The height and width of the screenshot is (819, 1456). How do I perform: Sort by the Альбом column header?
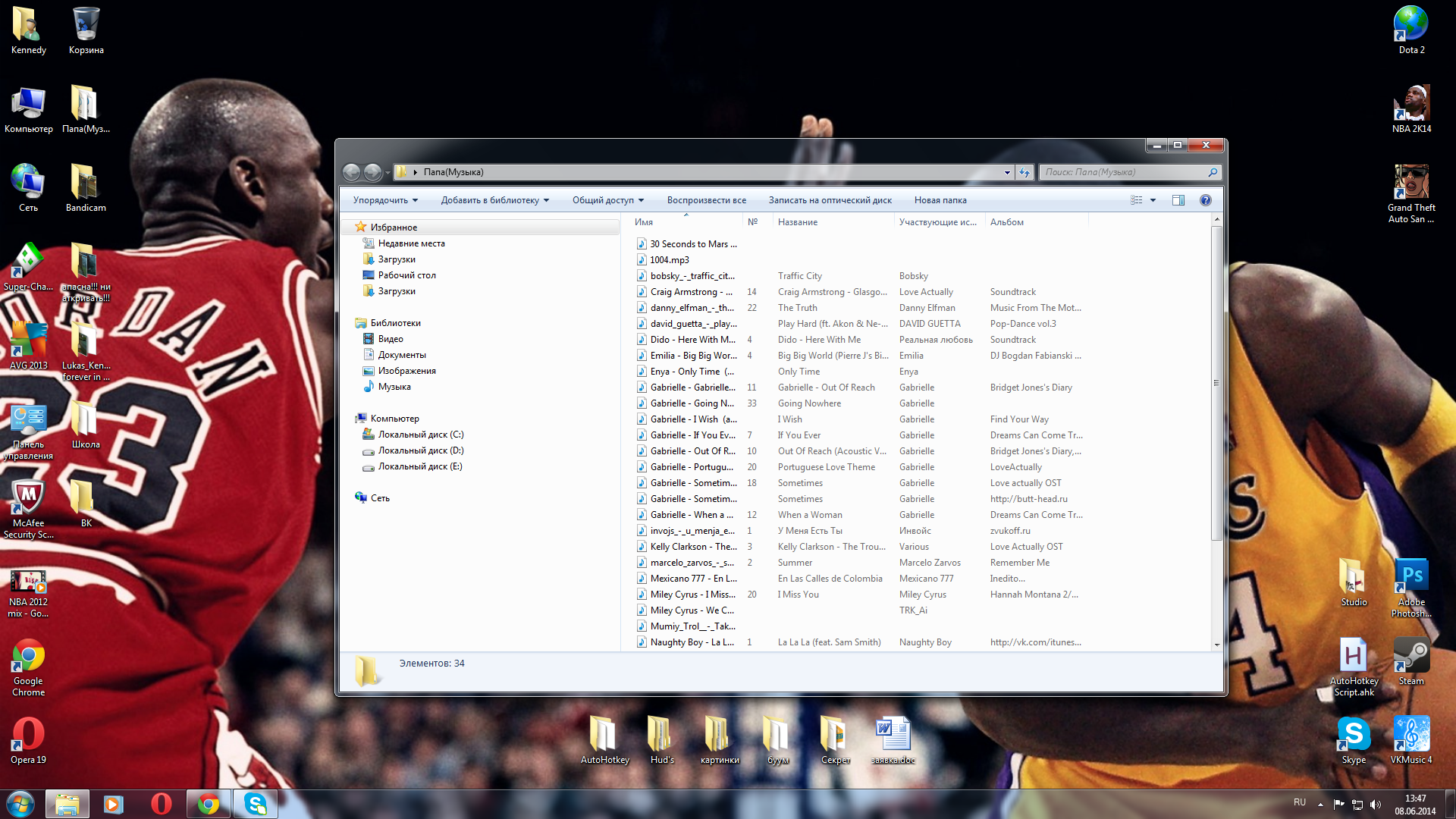1006,222
